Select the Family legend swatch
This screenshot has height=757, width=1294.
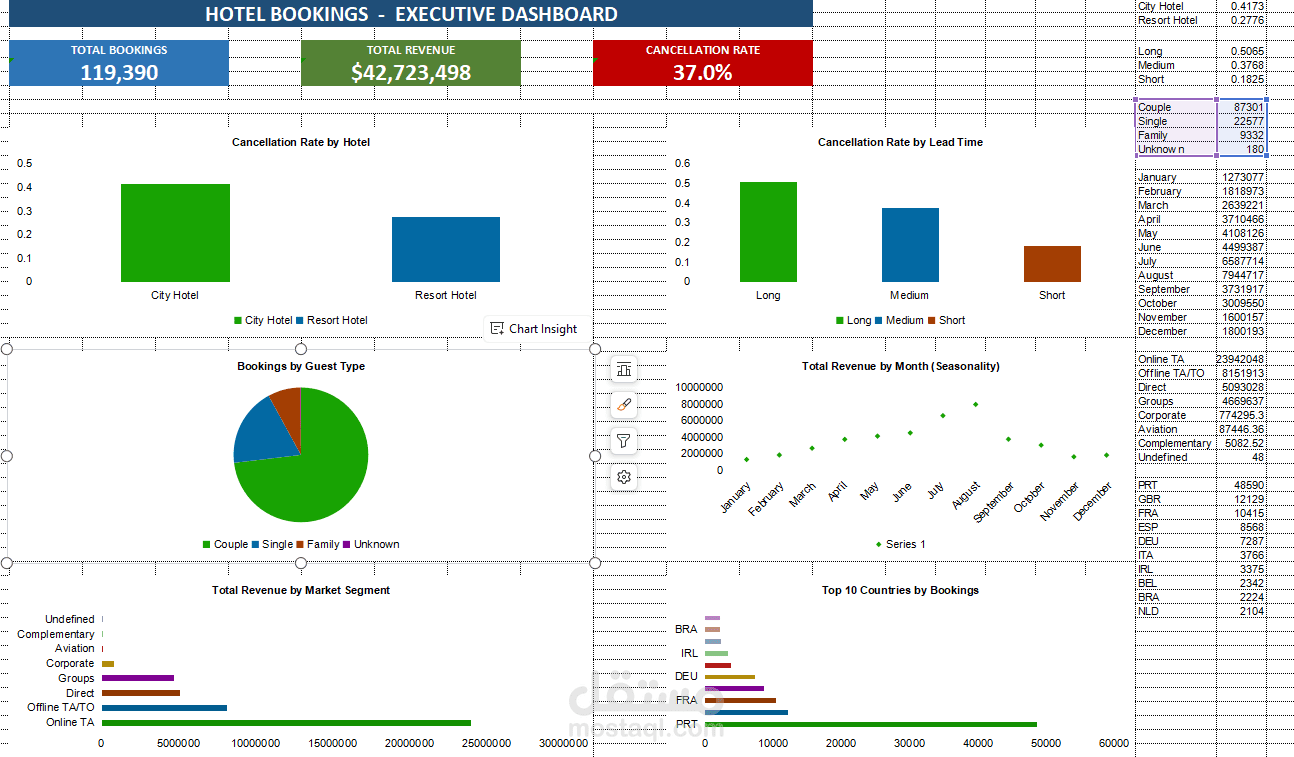pyautogui.click(x=300, y=545)
